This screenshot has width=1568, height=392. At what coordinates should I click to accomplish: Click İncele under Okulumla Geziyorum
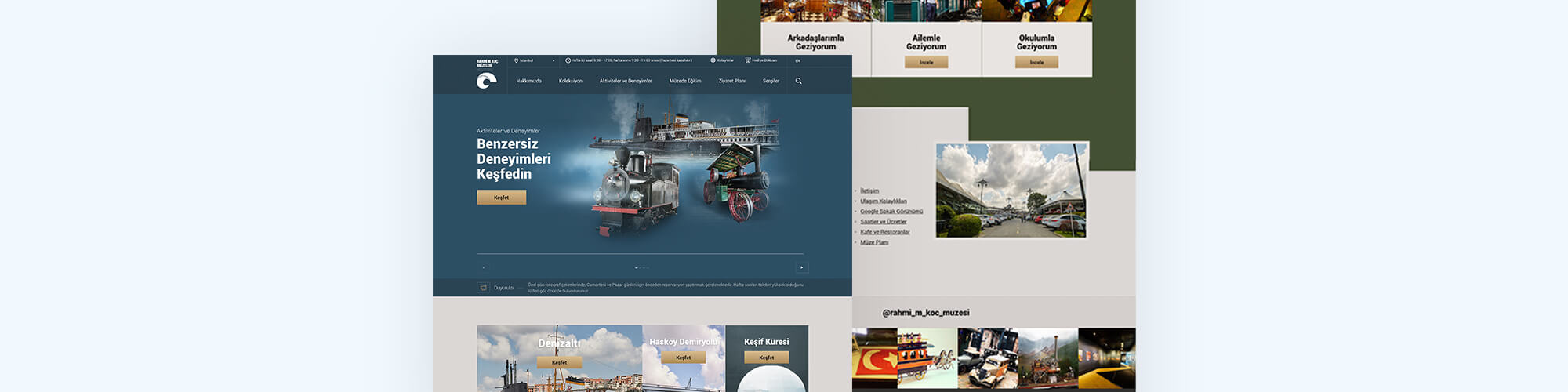tap(1036, 62)
